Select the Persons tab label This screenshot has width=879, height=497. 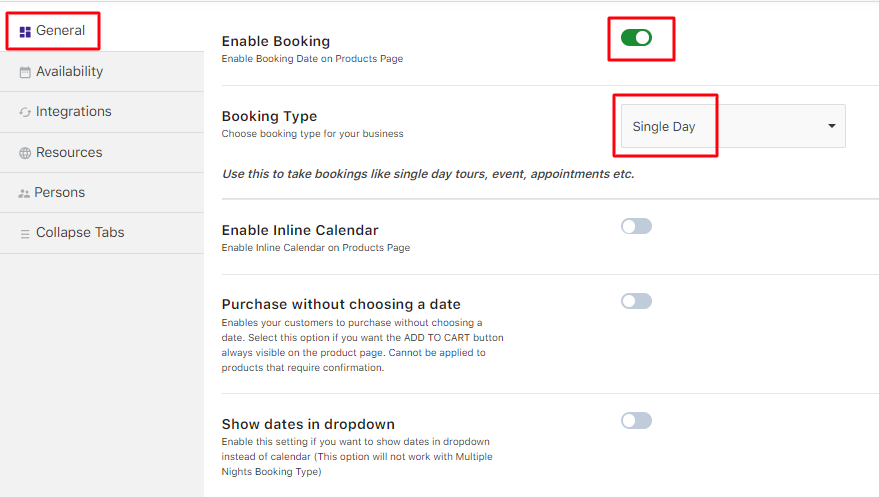(x=60, y=193)
